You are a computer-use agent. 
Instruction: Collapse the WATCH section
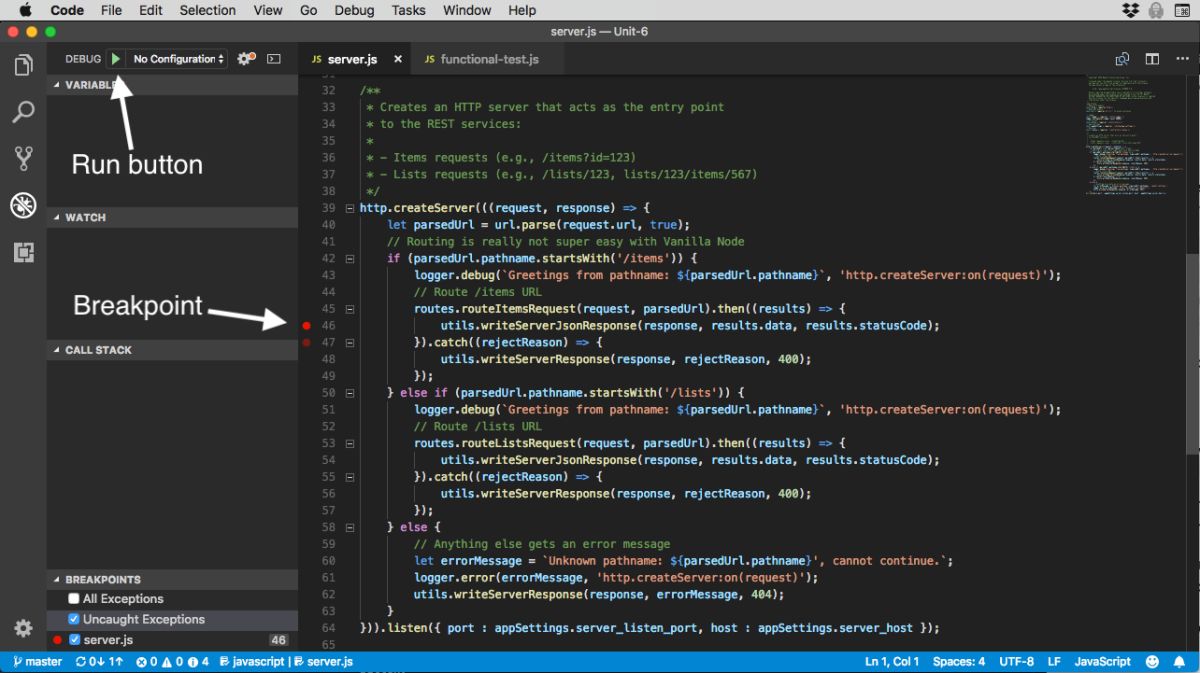(x=172, y=217)
